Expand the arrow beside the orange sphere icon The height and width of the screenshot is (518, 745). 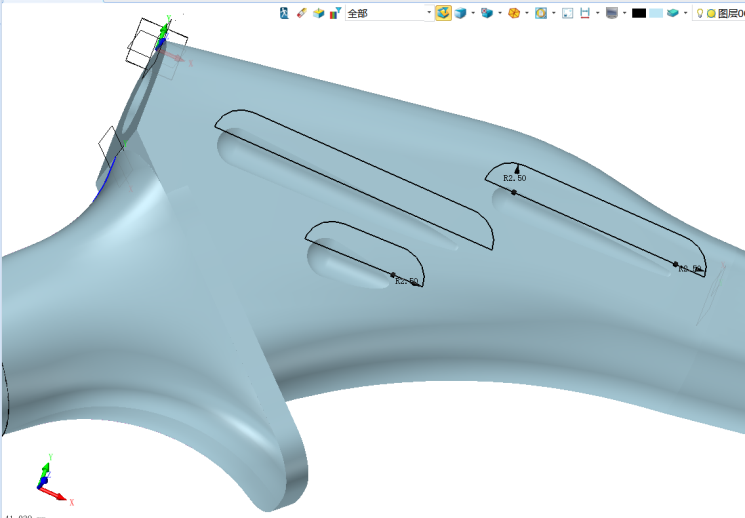tap(526, 13)
